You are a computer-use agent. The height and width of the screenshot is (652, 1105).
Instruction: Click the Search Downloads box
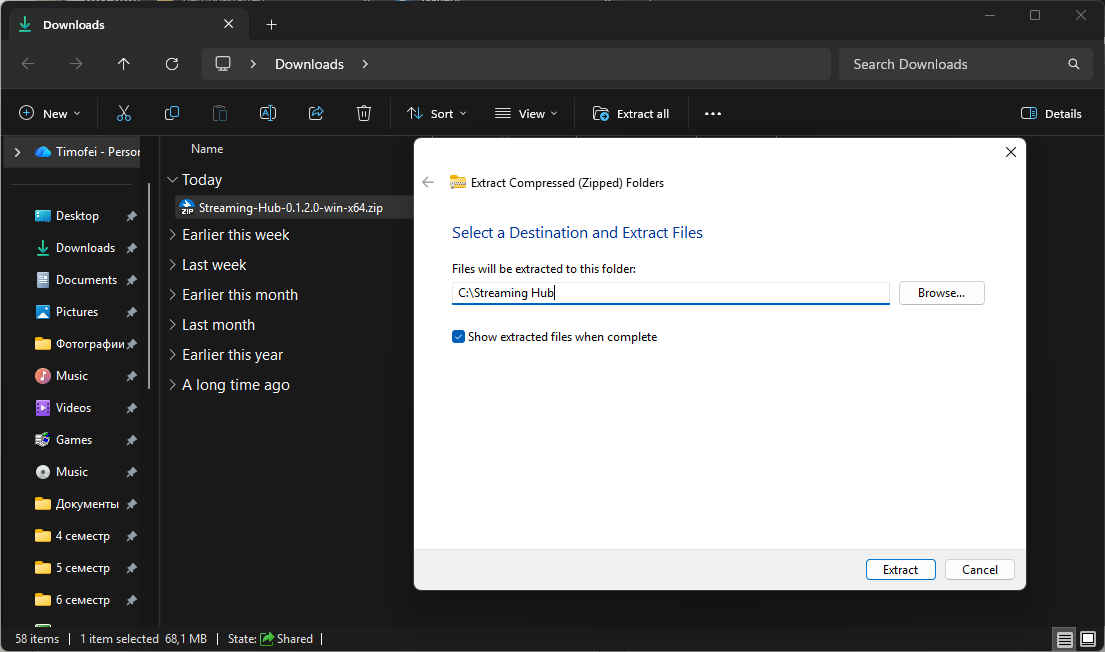(966, 64)
